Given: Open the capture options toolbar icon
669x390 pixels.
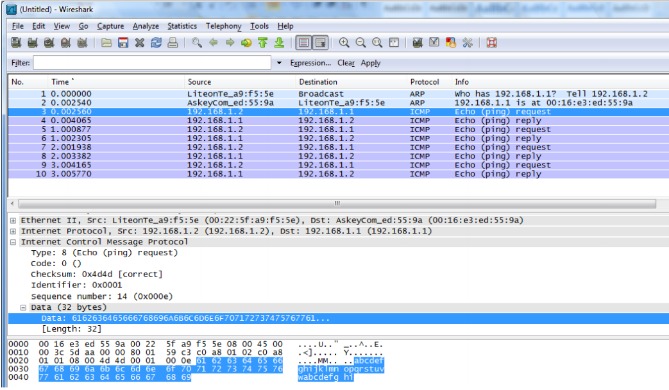Looking at the screenshot, I should point(32,43).
